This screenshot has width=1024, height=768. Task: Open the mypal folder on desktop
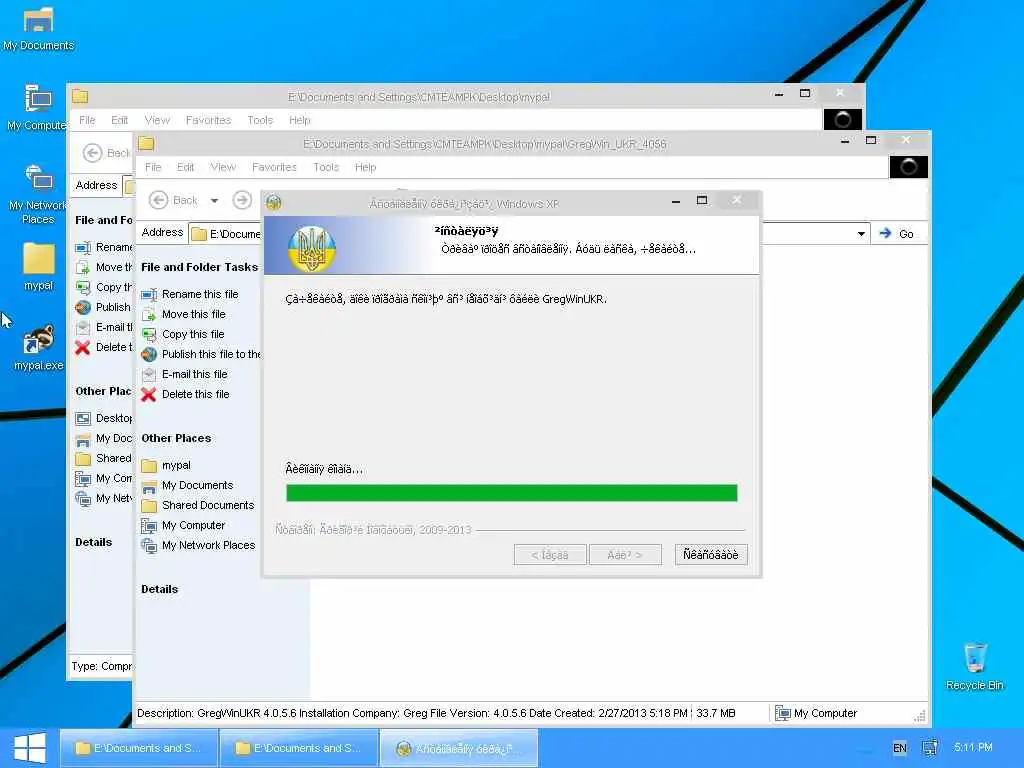click(x=39, y=266)
